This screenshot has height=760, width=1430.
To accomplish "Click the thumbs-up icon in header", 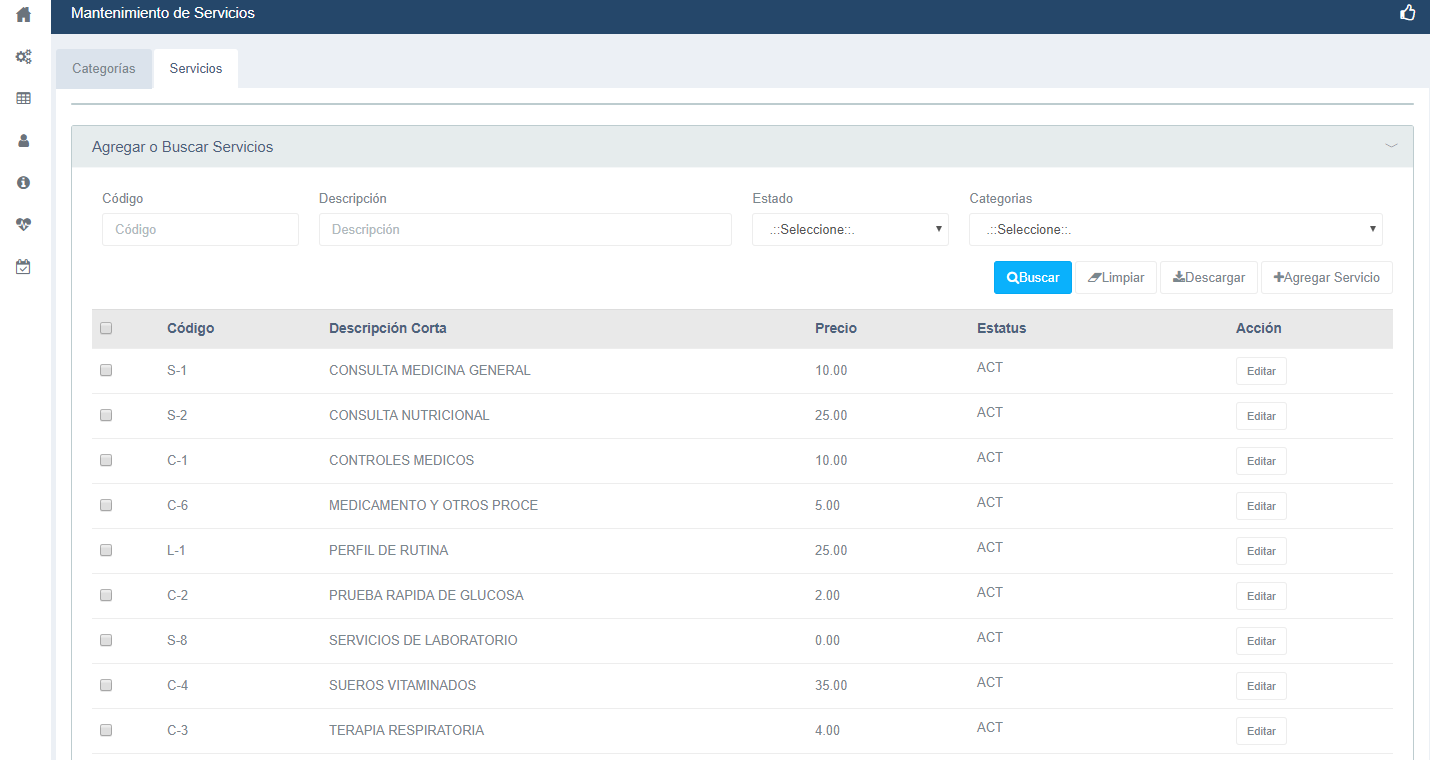I will click(x=1408, y=13).
